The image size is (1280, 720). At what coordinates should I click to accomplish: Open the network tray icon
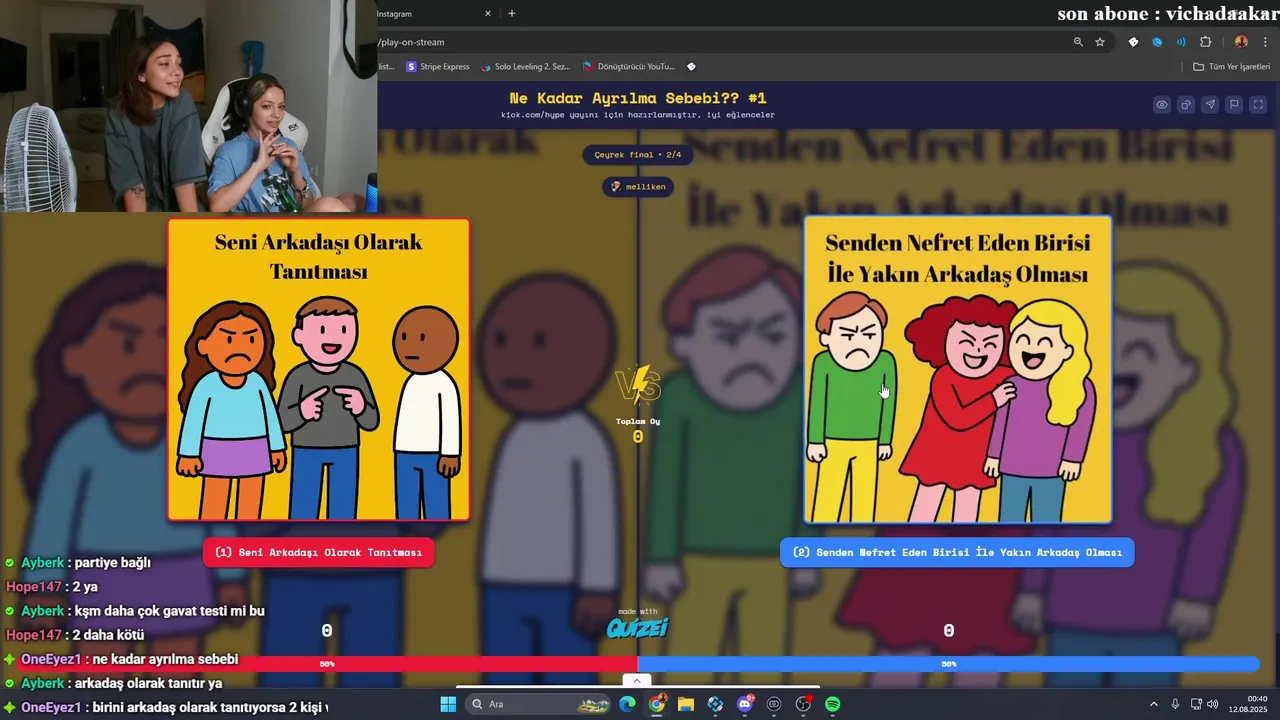click(x=1196, y=704)
